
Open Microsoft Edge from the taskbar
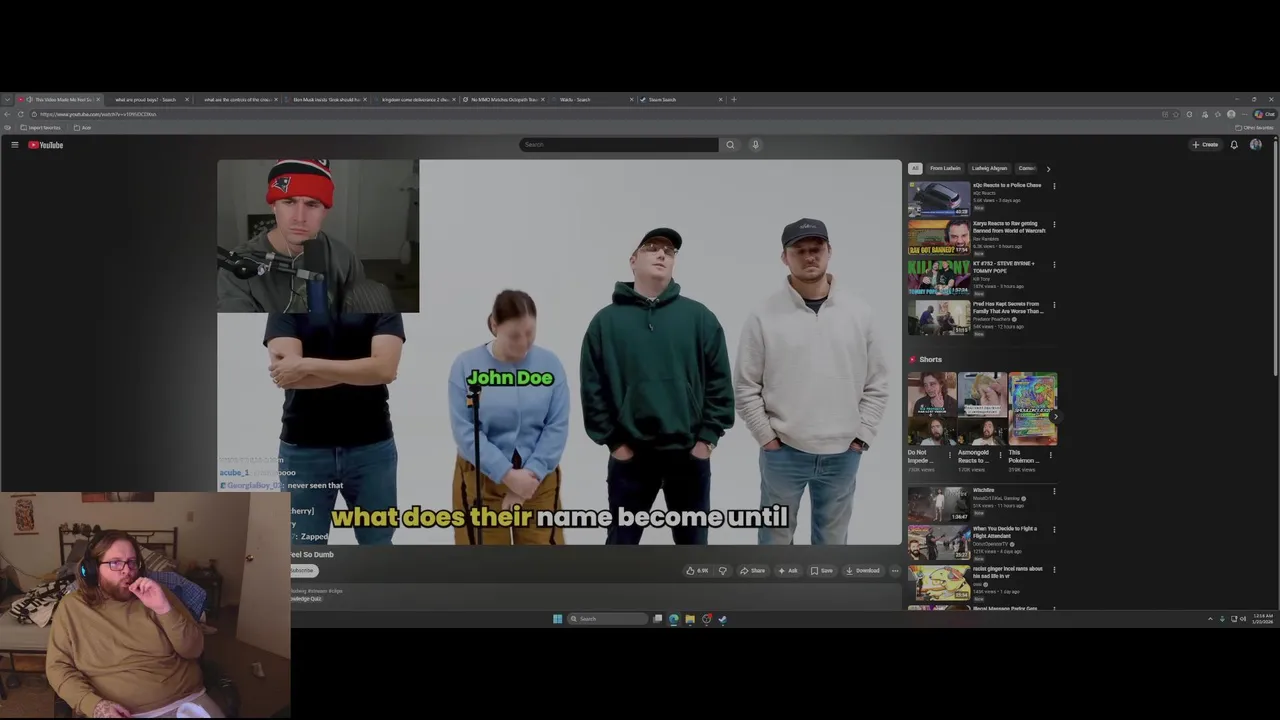pyautogui.click(x=674, y=619)
